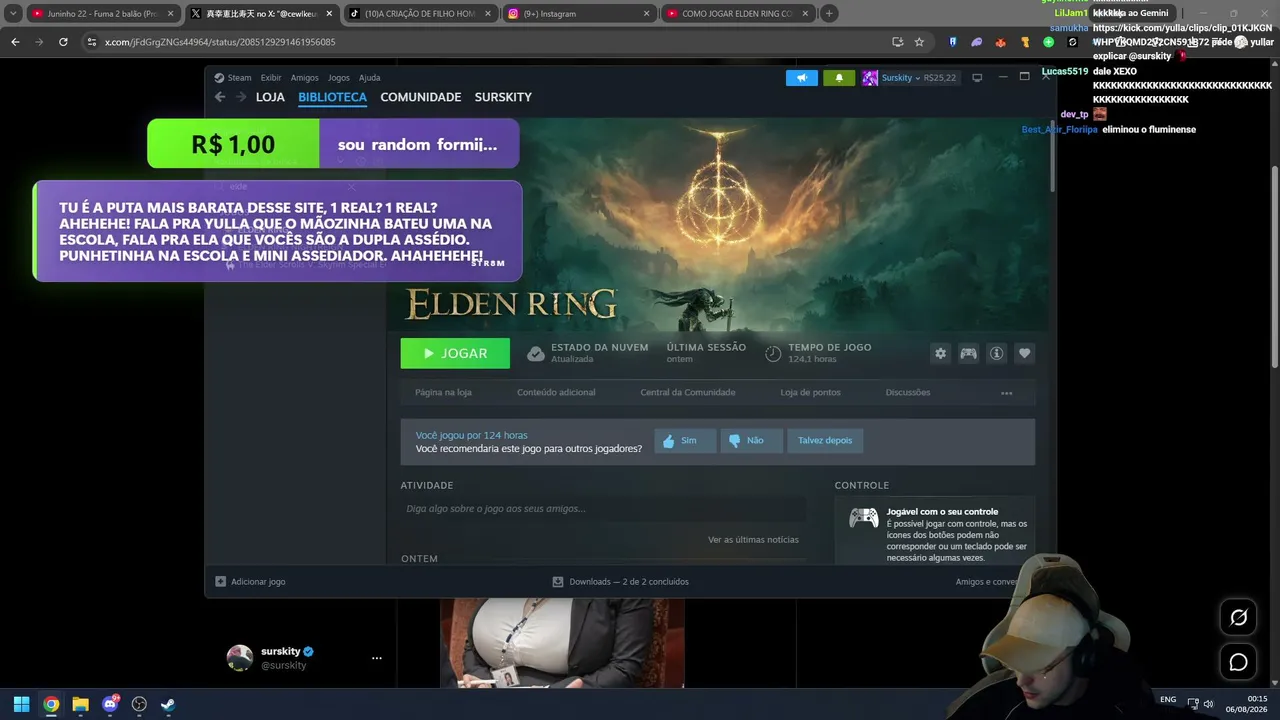This screenshot has width=1280, height=720.
Task: Open controller settings icon for Elden Ring
Action: click(968, 353)
